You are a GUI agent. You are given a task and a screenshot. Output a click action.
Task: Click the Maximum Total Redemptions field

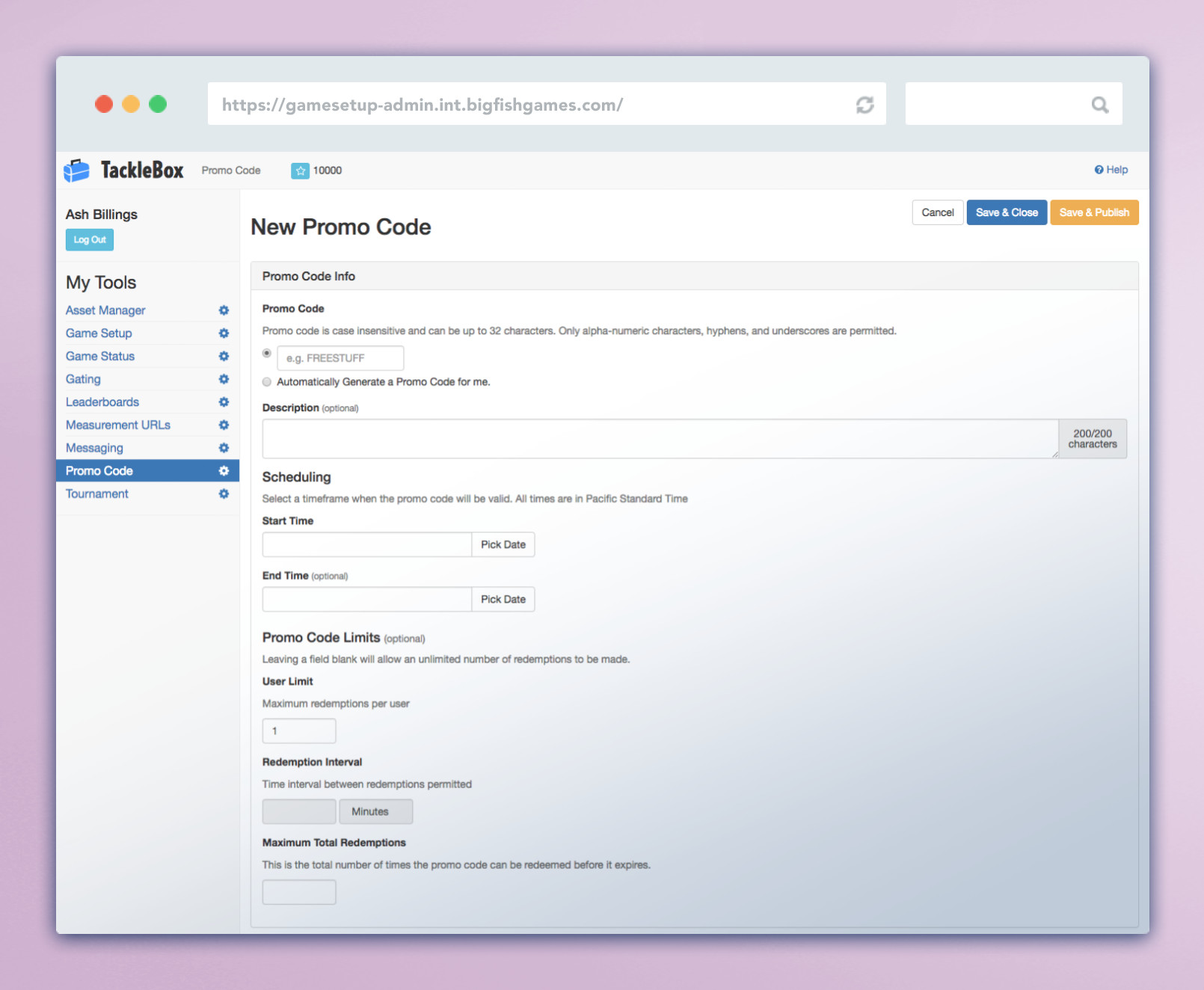[x=299, y=892]
